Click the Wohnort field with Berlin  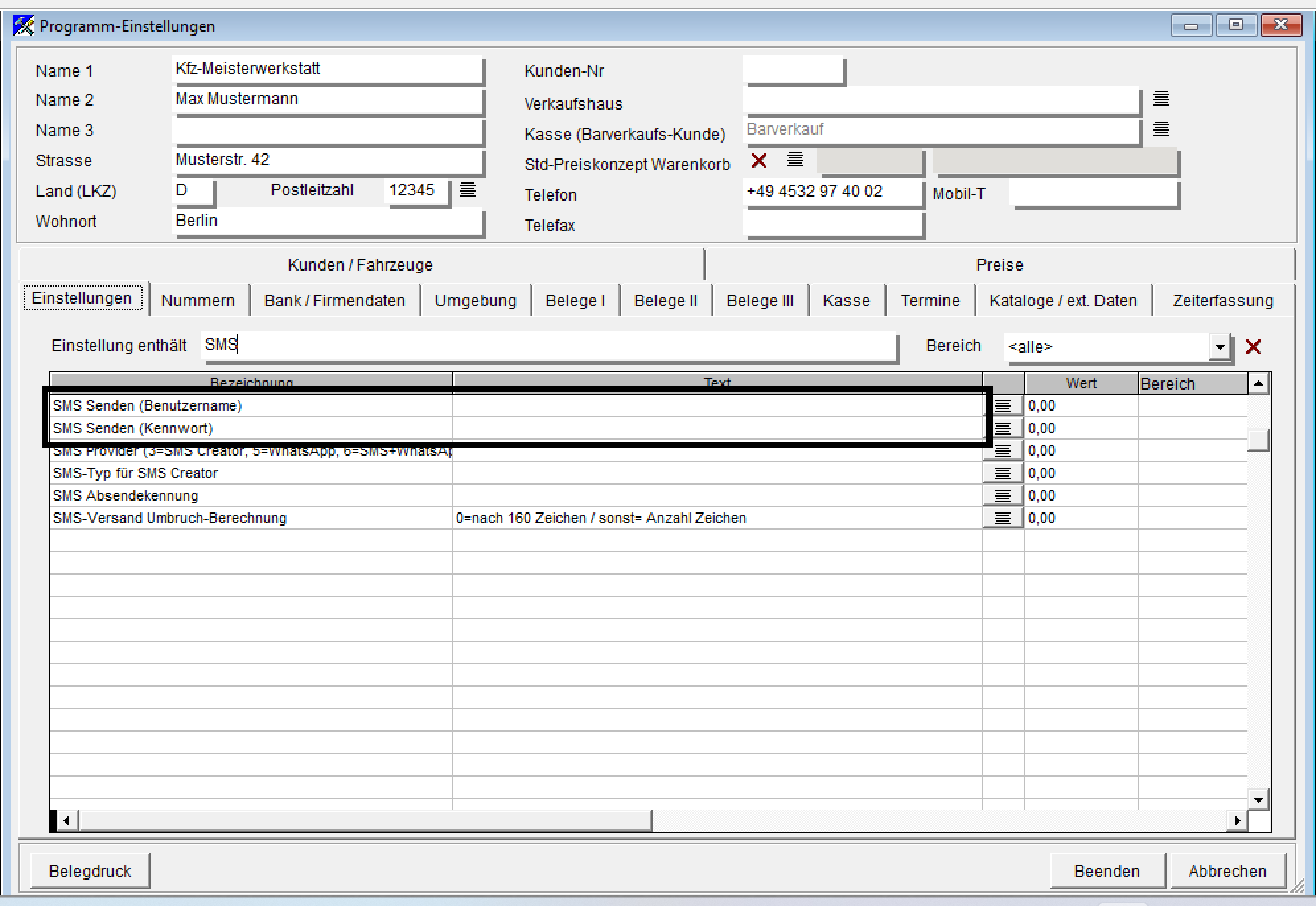click(x=327, y=221)
